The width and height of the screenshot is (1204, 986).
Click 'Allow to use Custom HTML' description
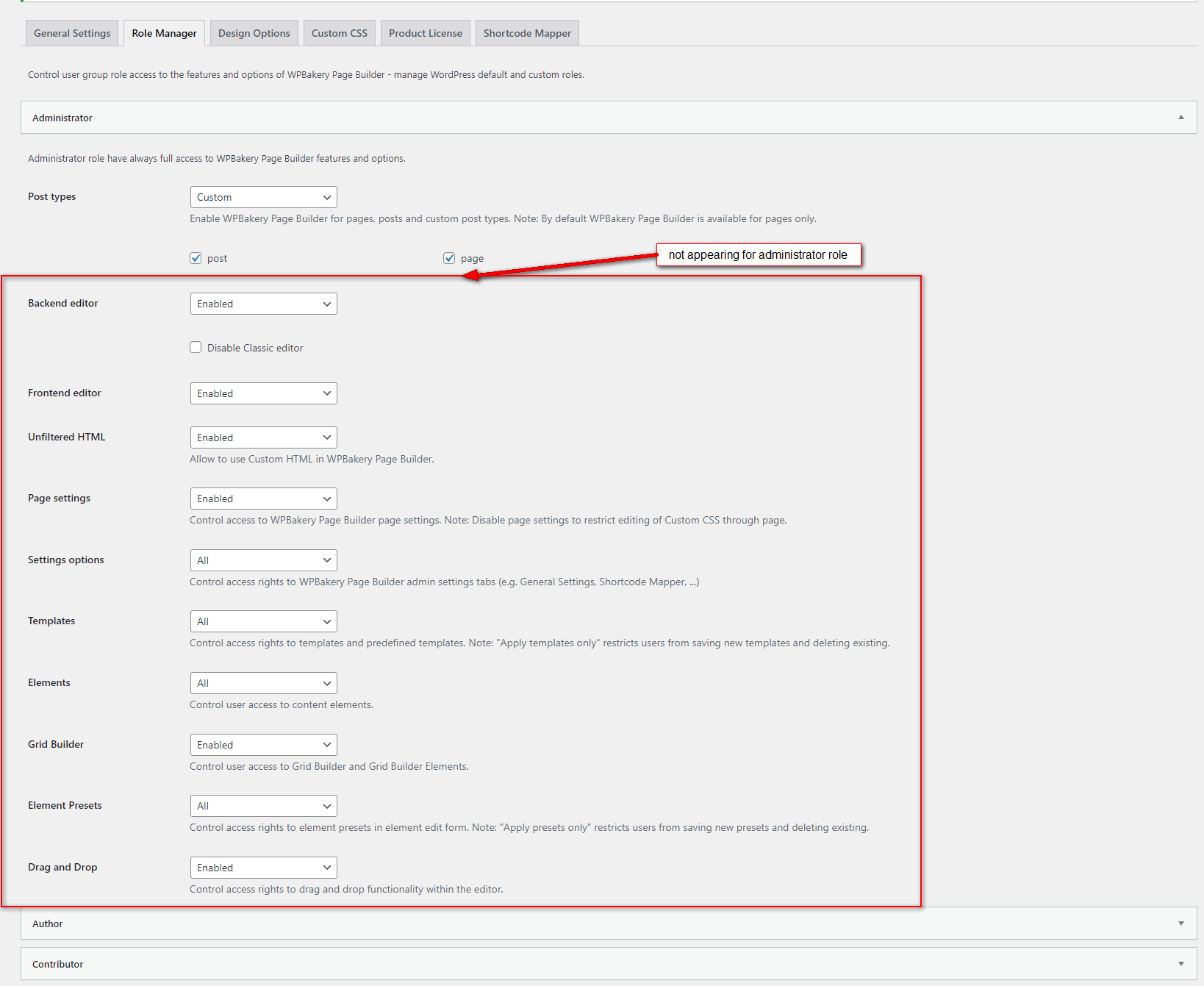pos(312,459)
